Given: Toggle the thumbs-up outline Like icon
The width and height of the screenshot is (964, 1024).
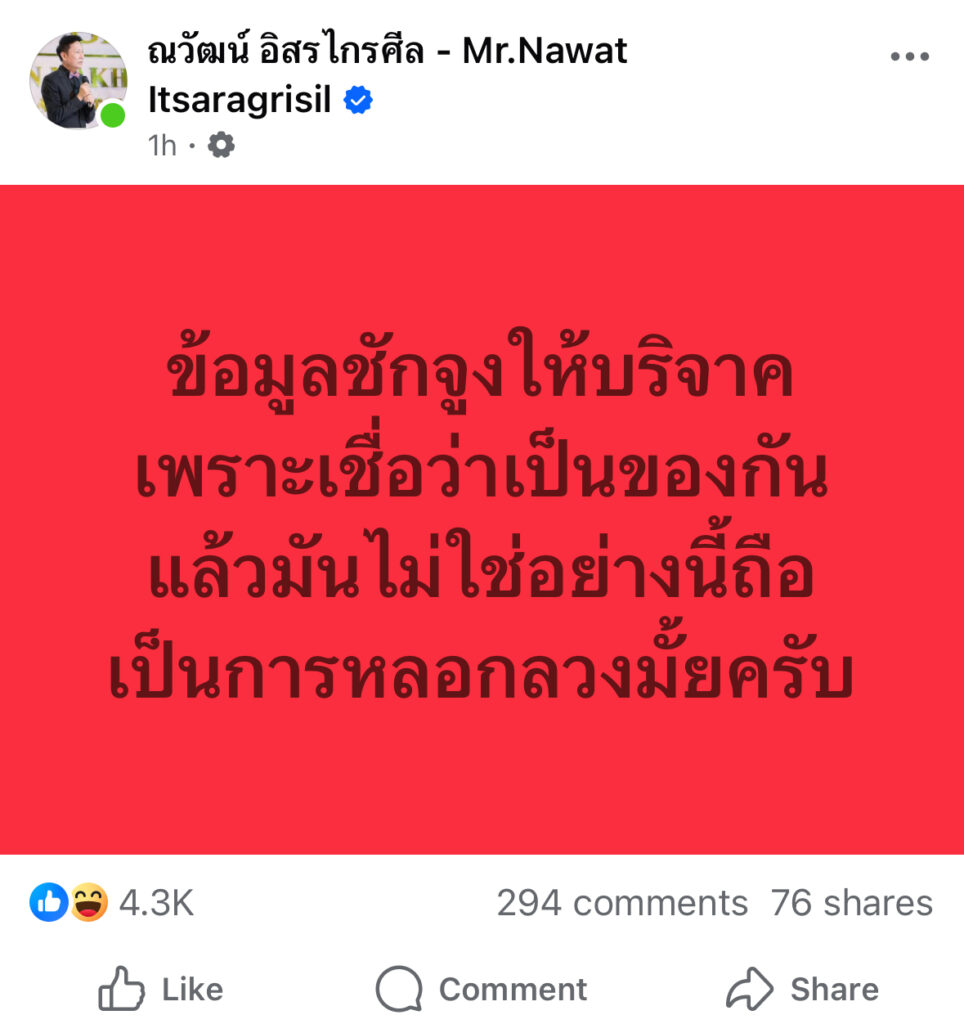Looking at the screenshot, I should pos(121,988).
